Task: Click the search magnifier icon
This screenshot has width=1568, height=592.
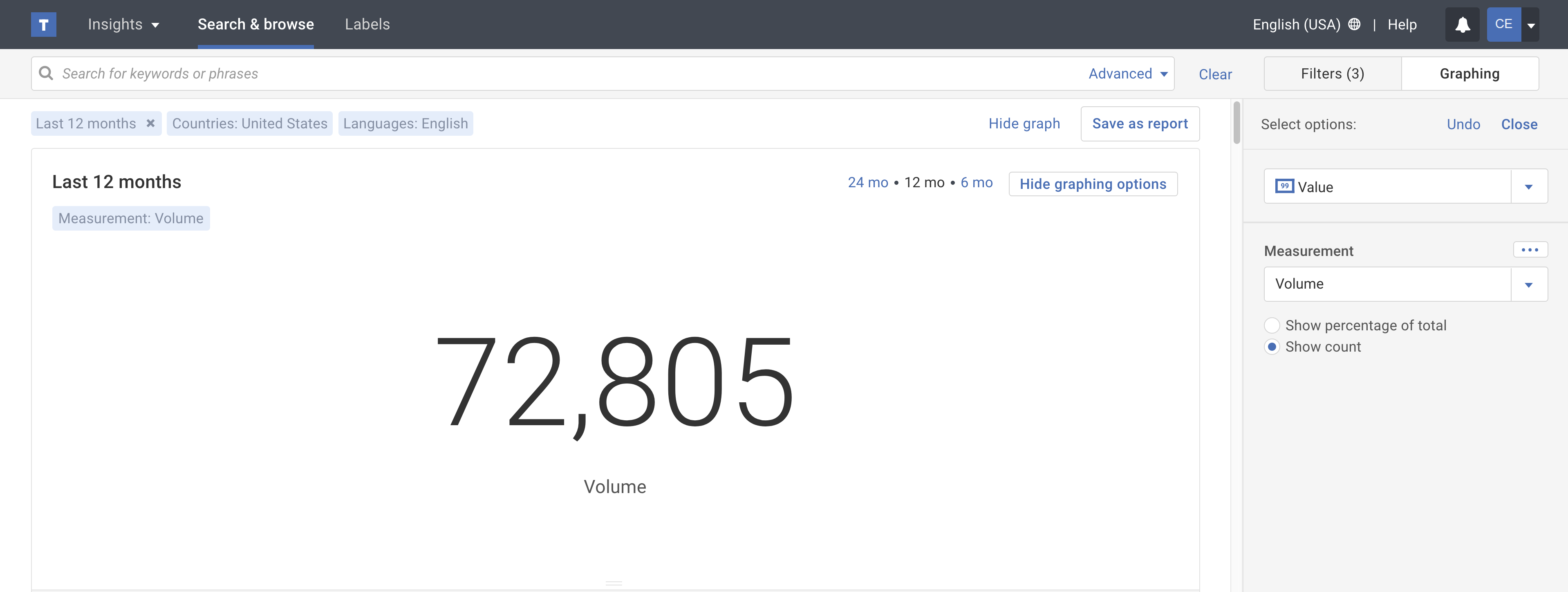Action: [46, 74]
